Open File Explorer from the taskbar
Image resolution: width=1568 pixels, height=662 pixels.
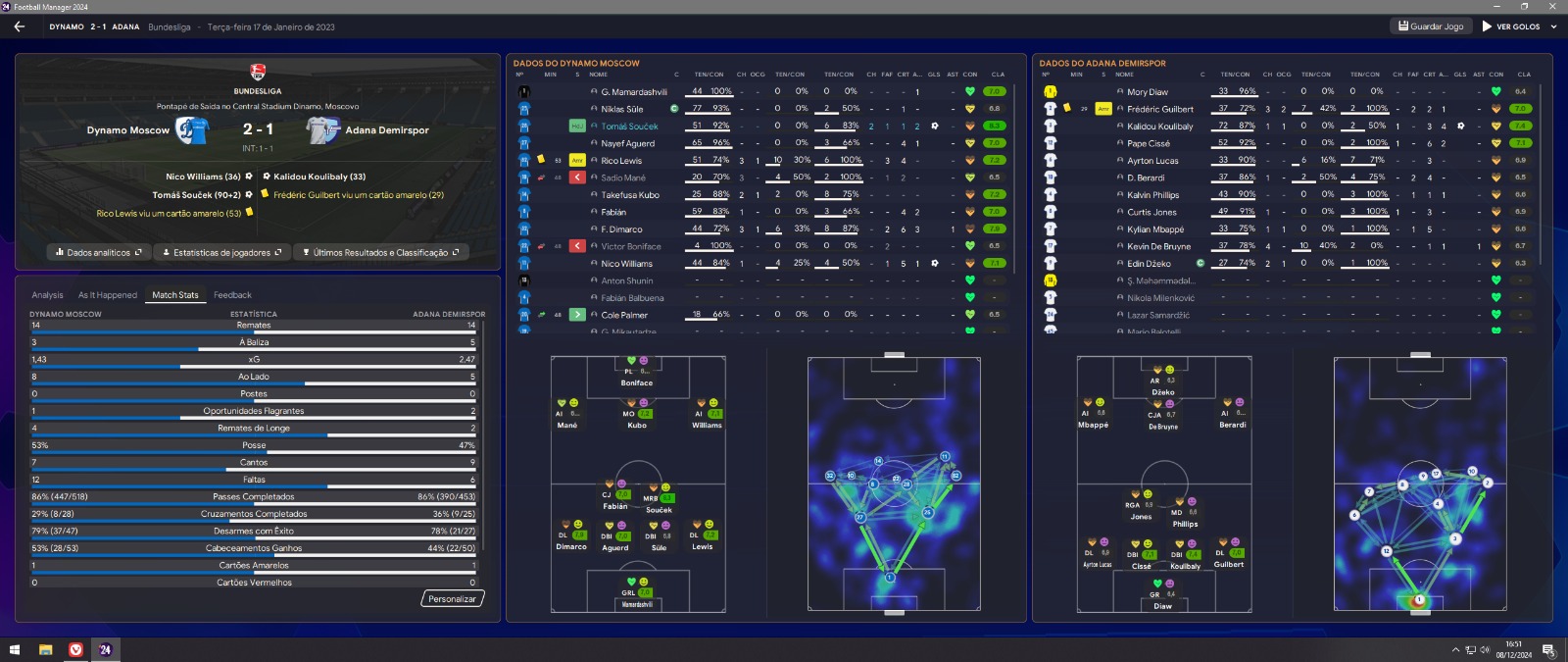click(x=45, y=649)
